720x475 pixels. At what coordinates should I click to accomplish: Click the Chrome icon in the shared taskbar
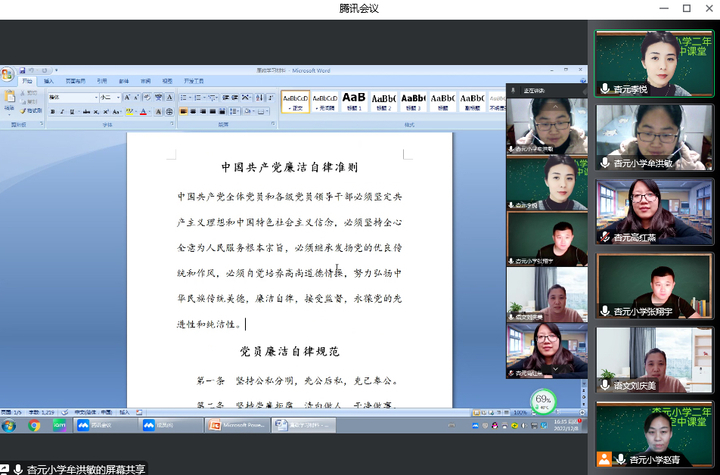click(x=34, y=425)
